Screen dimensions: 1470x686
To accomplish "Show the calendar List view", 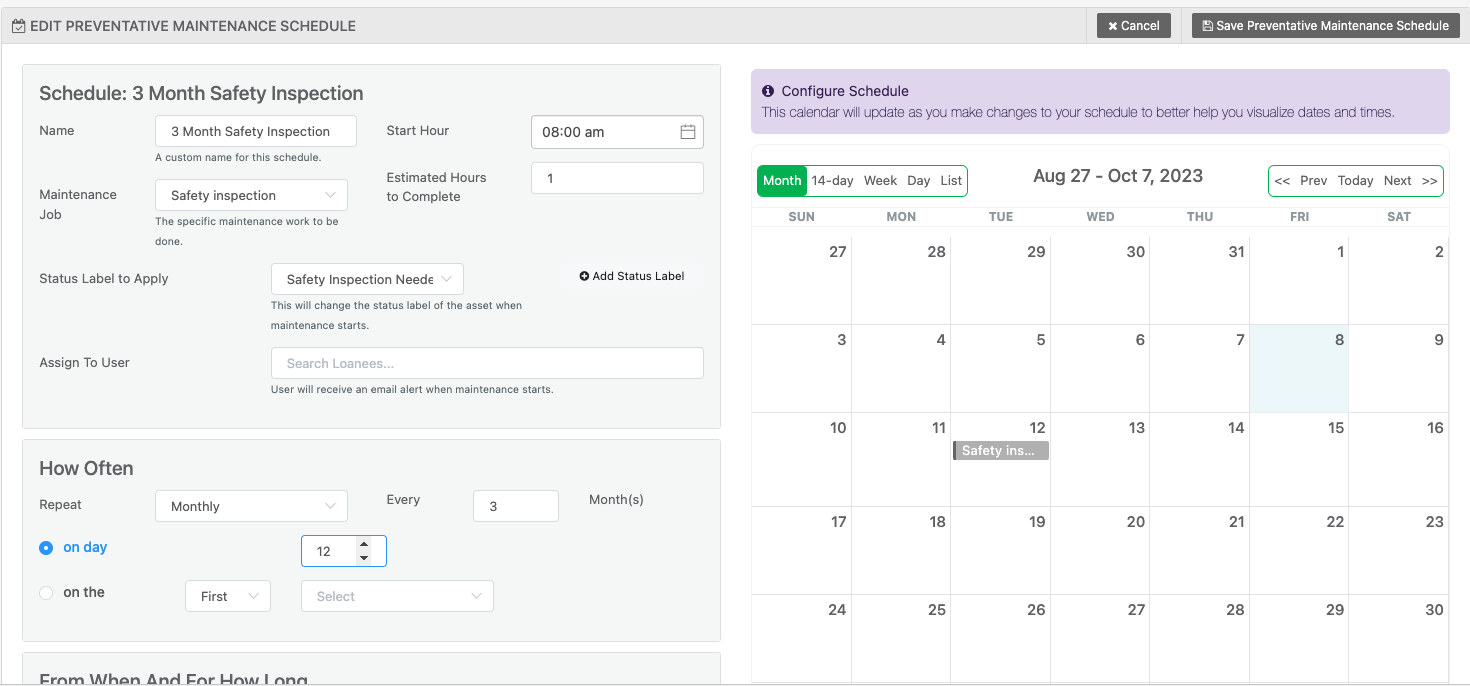I will point(951,181).
